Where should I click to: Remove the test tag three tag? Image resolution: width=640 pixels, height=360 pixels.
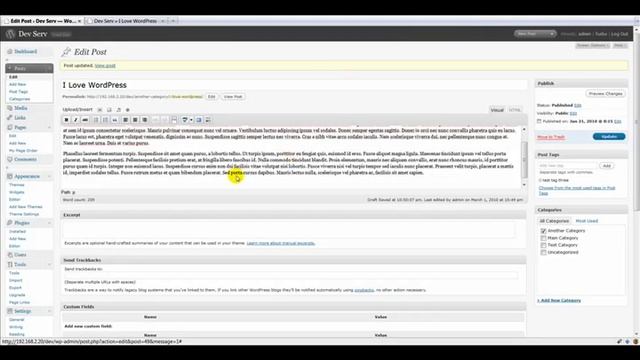pos(540,180)
